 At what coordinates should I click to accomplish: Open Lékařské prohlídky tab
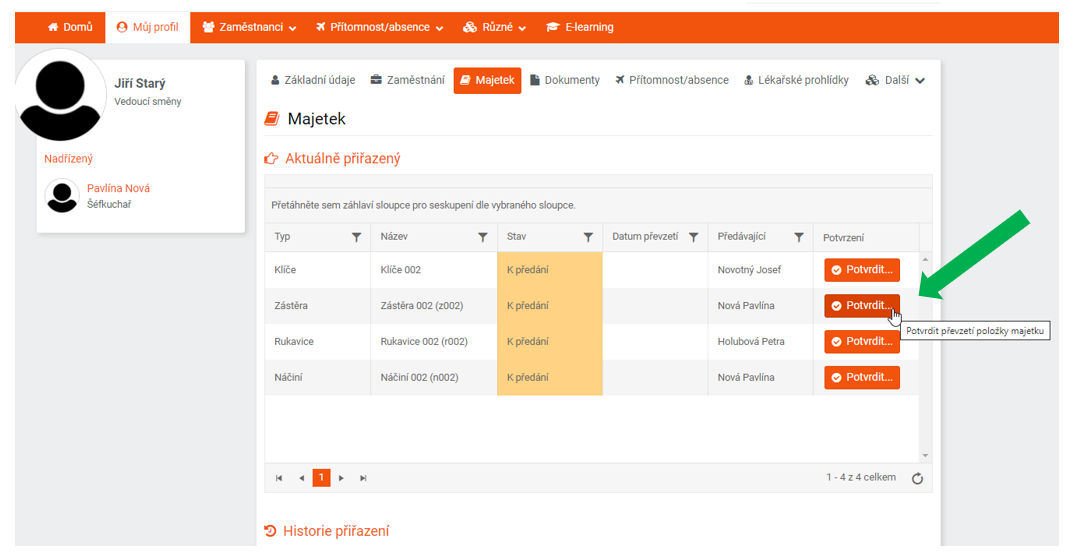(796, 80)
